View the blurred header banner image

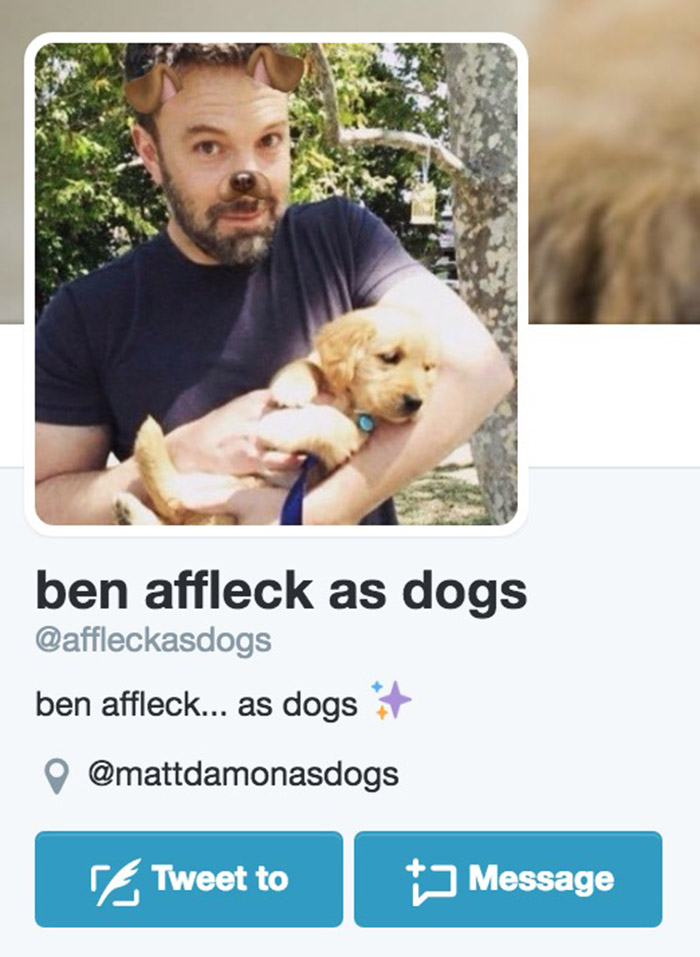pyautogui.click(x=613, y=162)
